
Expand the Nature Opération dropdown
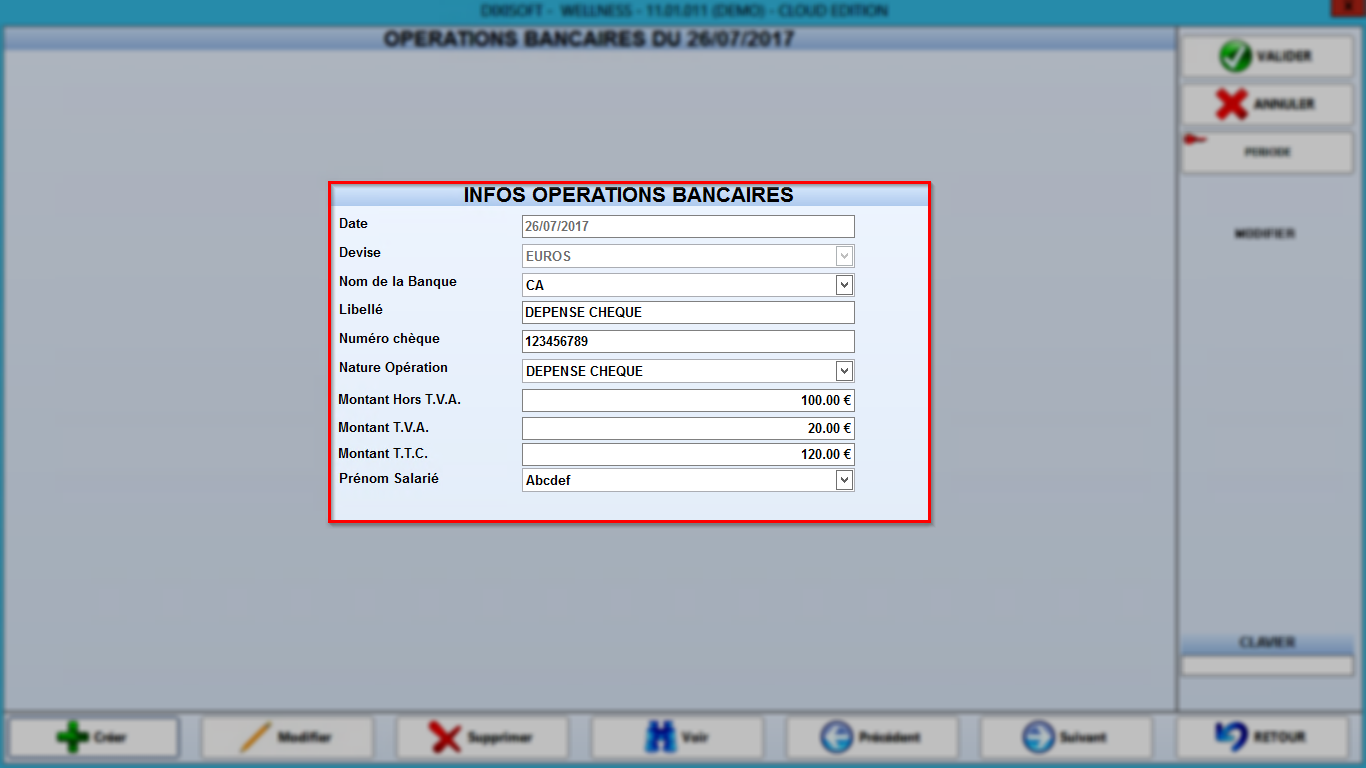click(845, 371)
